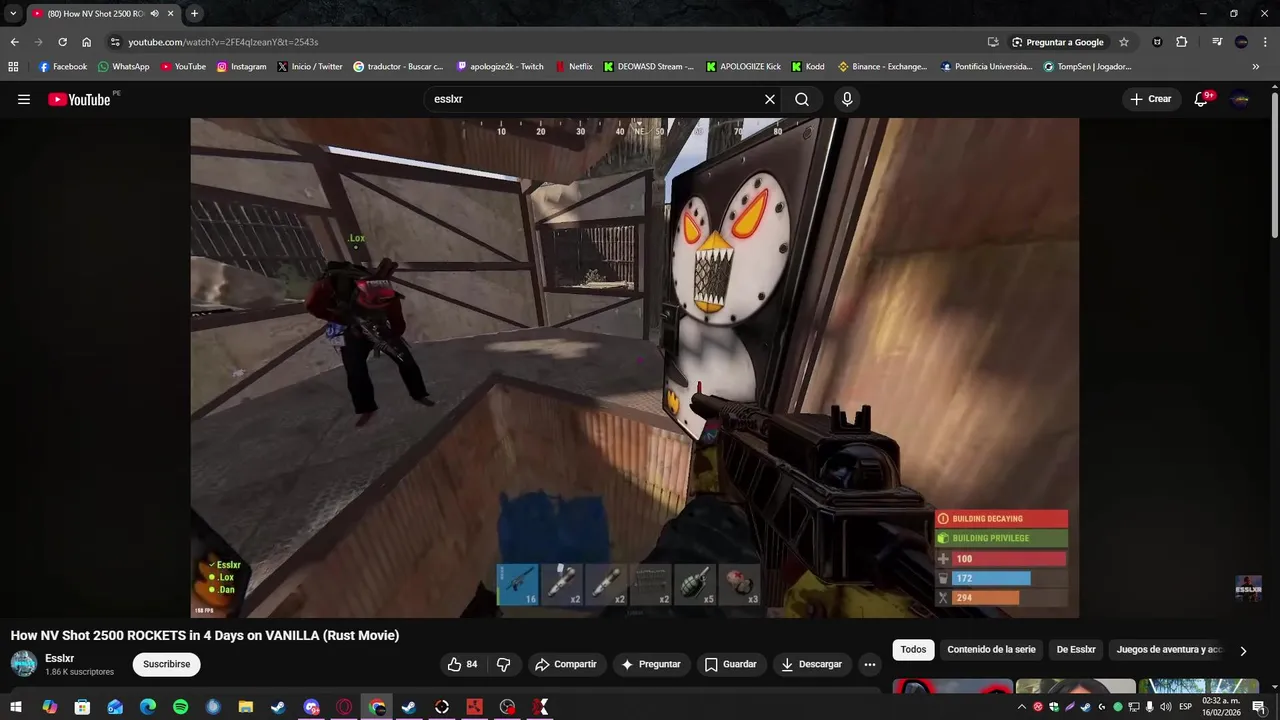Show more filter chips with right arrow
The height and width of the screenshot is (720, 1280).
coord(1243,650)
